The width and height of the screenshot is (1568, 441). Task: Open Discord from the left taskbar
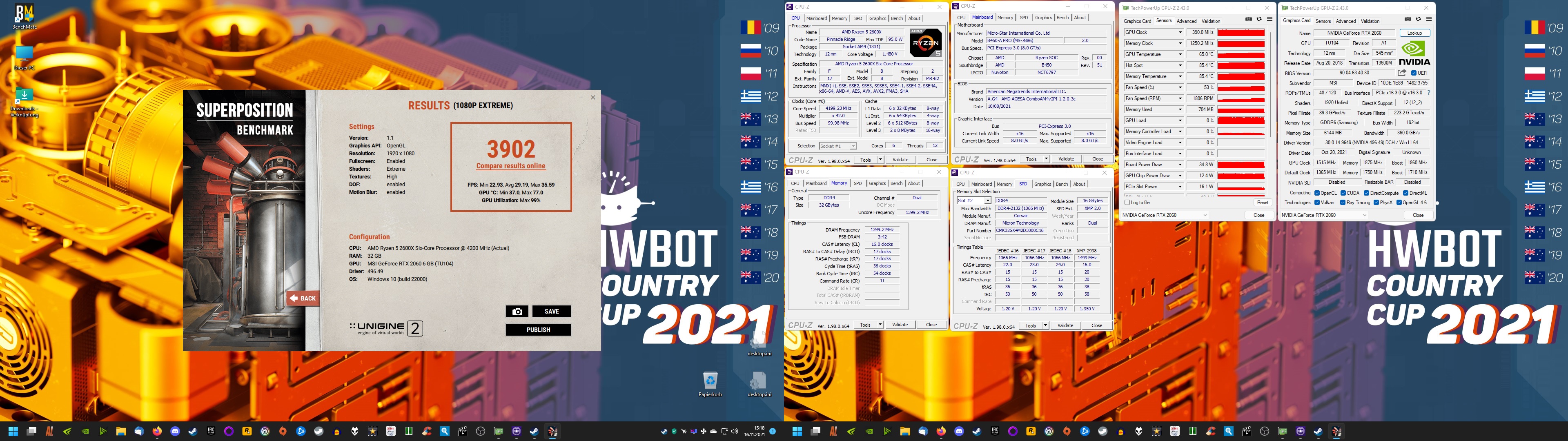[175, 431]
